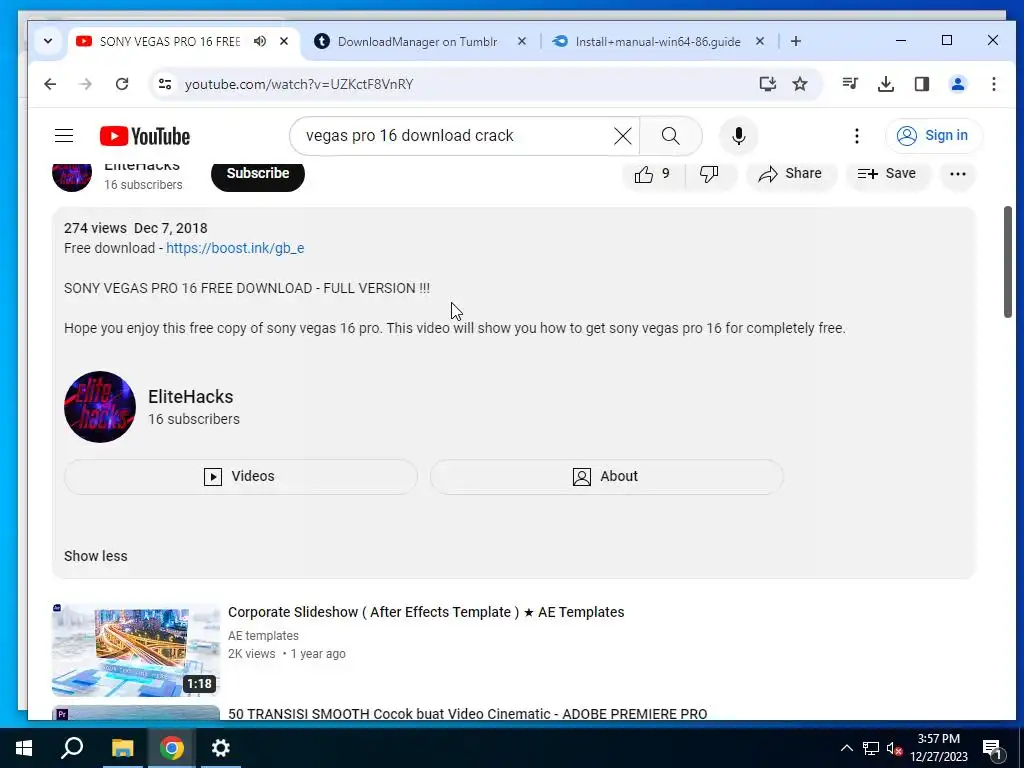
Task: Click the EliteHacks channel name in description
Action: pos(191,396)
